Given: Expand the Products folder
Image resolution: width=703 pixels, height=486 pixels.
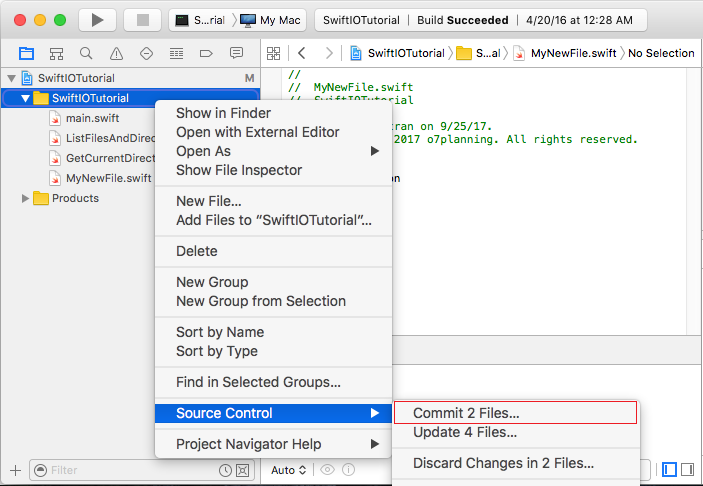Looking at the screenshot, I should (x=25, y=198).
